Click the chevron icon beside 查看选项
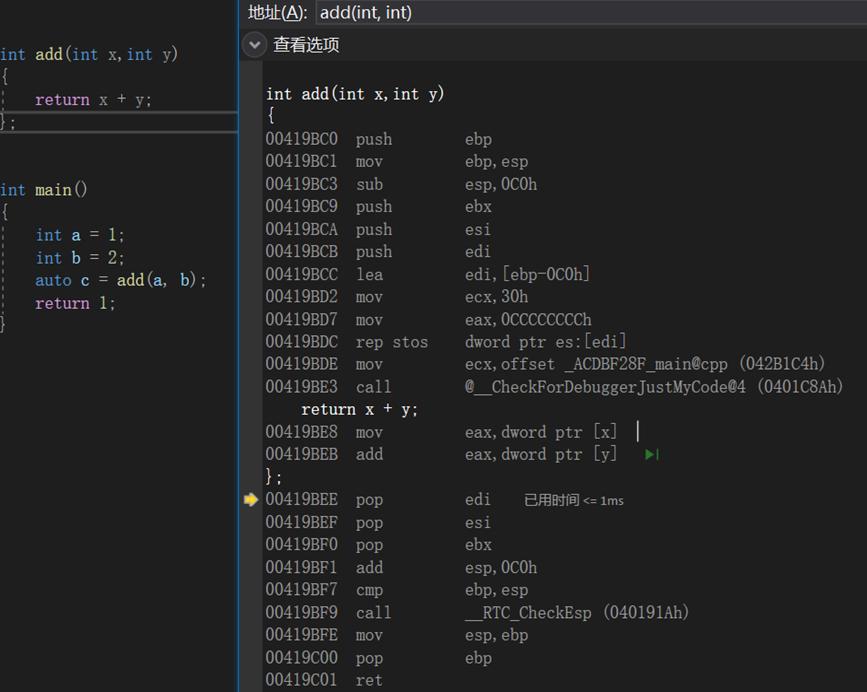This screenshot has width=867, height=692. click(253, 45)
